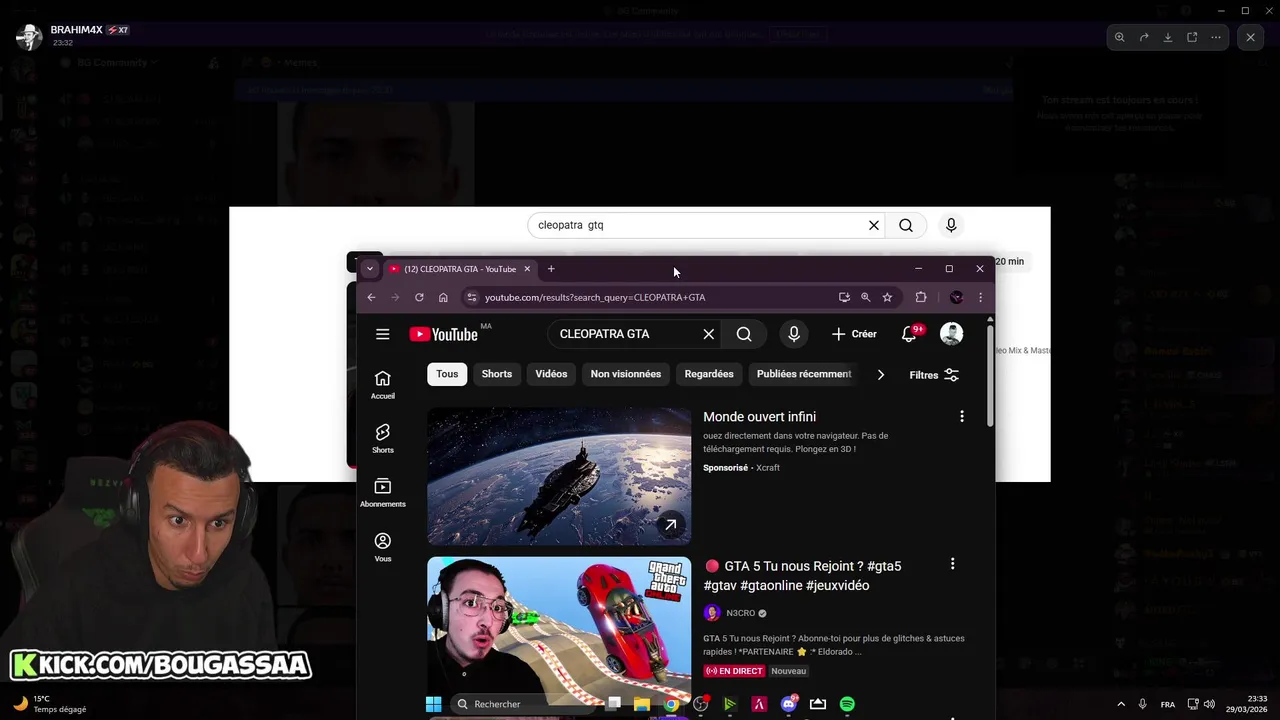This screenshot has width=1280, height=720.
Task: Bookmark this page with the star icon
Action: point(887,297)
